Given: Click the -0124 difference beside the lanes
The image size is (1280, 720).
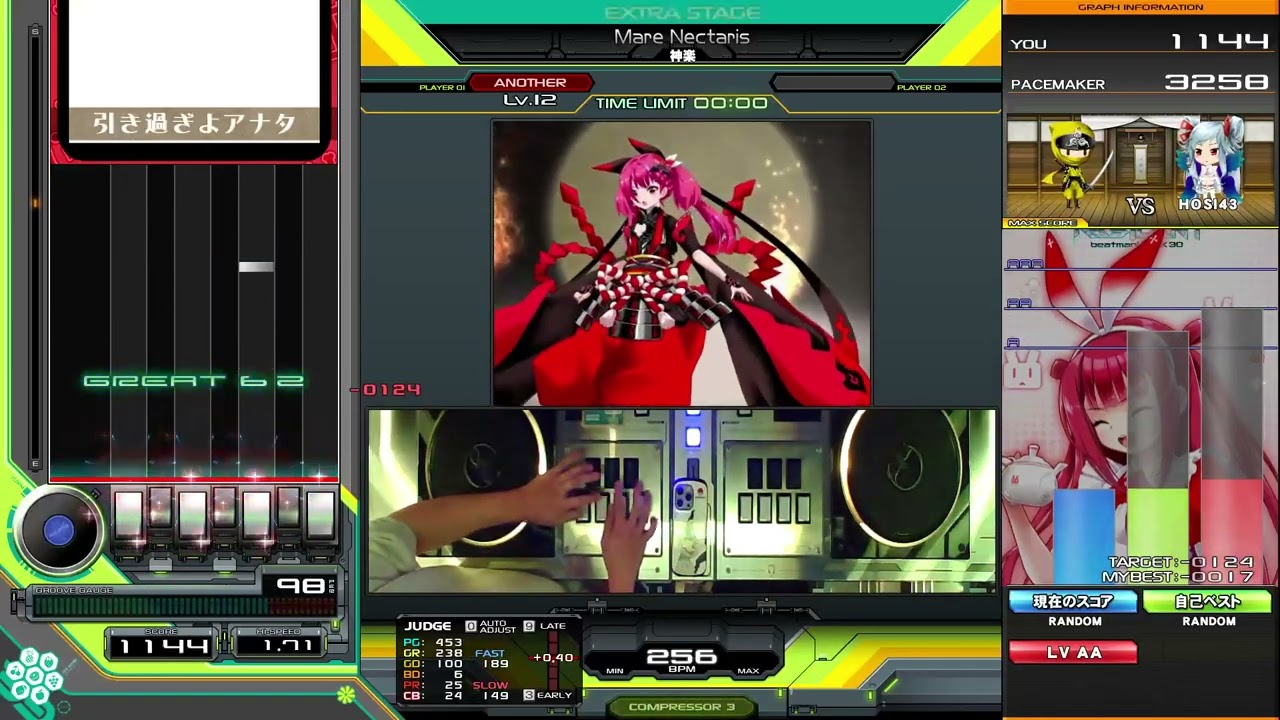Looking at the screenshot, I should tap(386, 390).
